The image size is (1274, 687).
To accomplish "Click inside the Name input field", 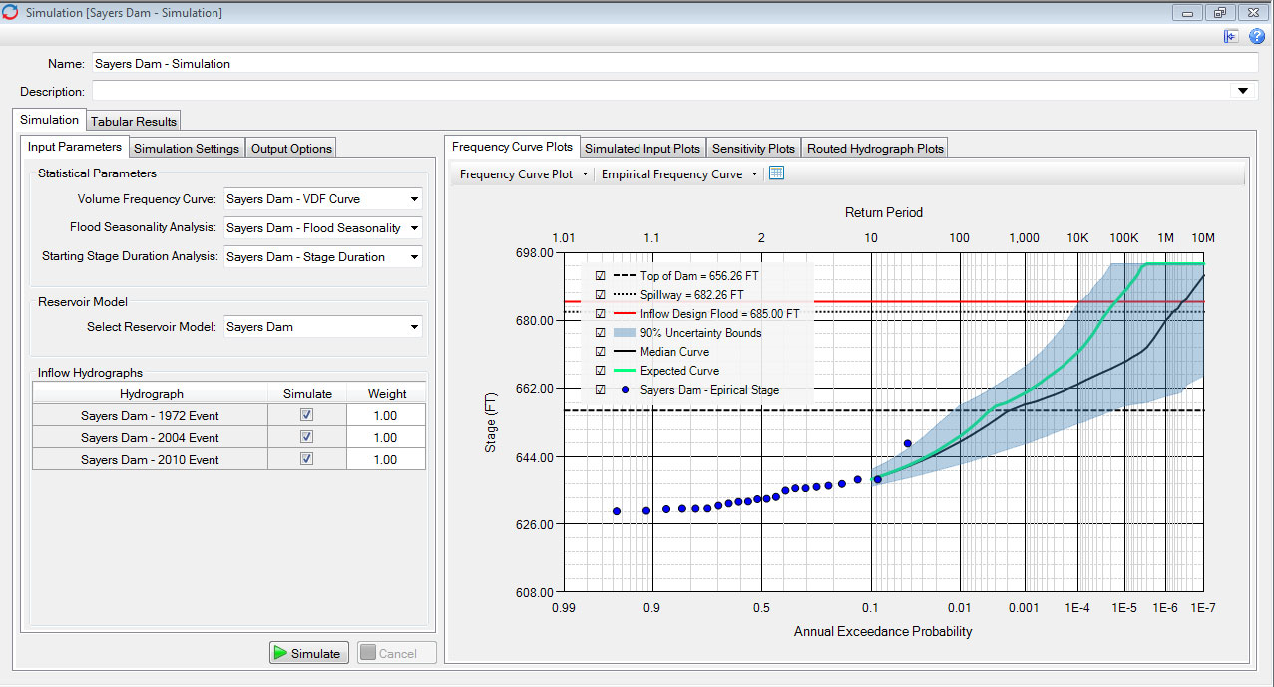I will [x=400, y=63].
